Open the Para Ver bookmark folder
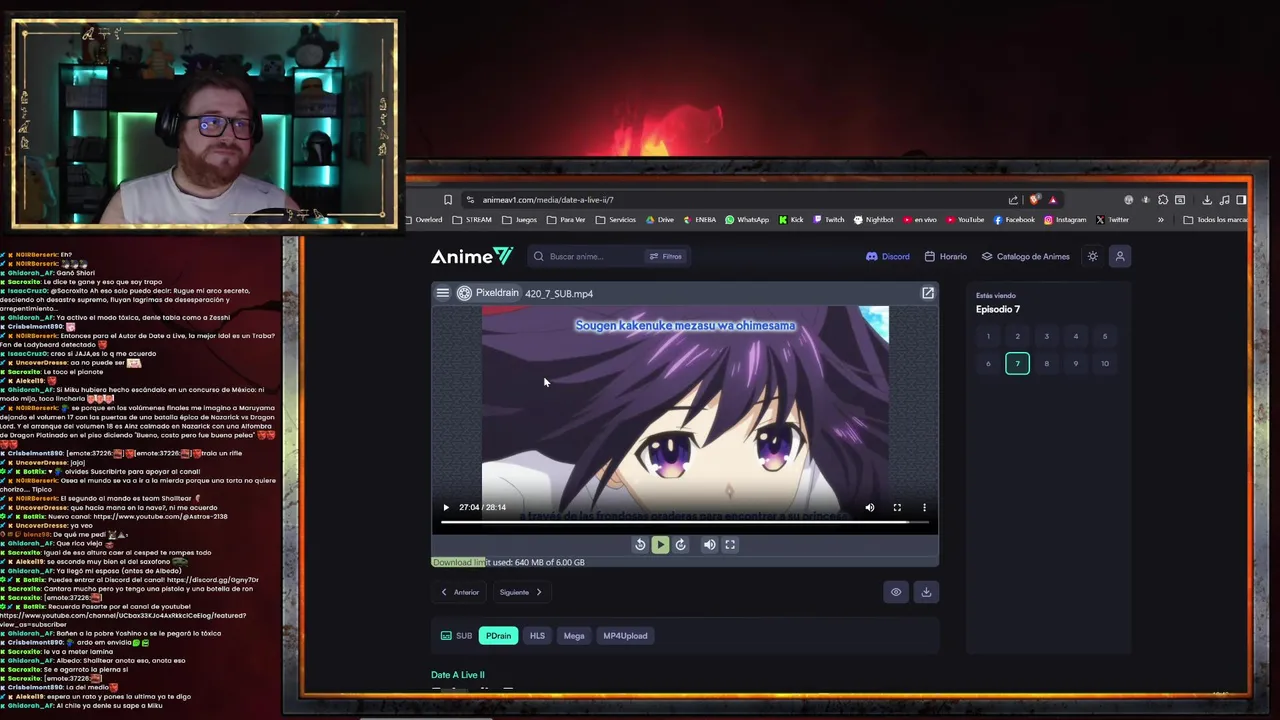The width and height of the screenshot is (1280, 720). tap(566, 220)
